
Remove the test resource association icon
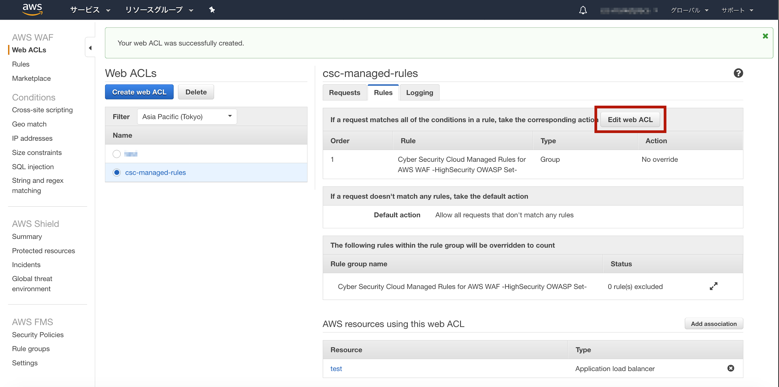coord(730,369)
